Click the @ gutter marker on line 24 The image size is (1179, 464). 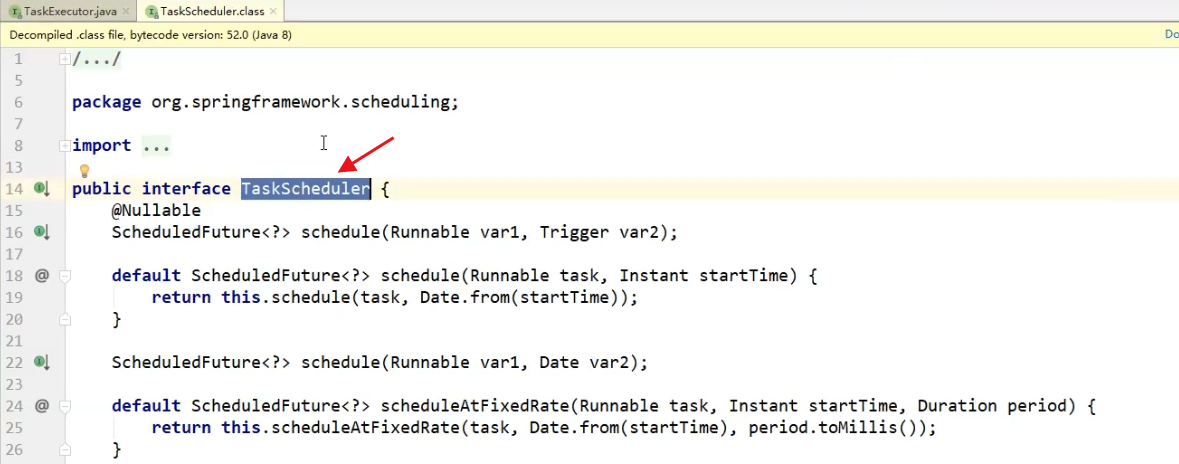(x=42, y=406)
